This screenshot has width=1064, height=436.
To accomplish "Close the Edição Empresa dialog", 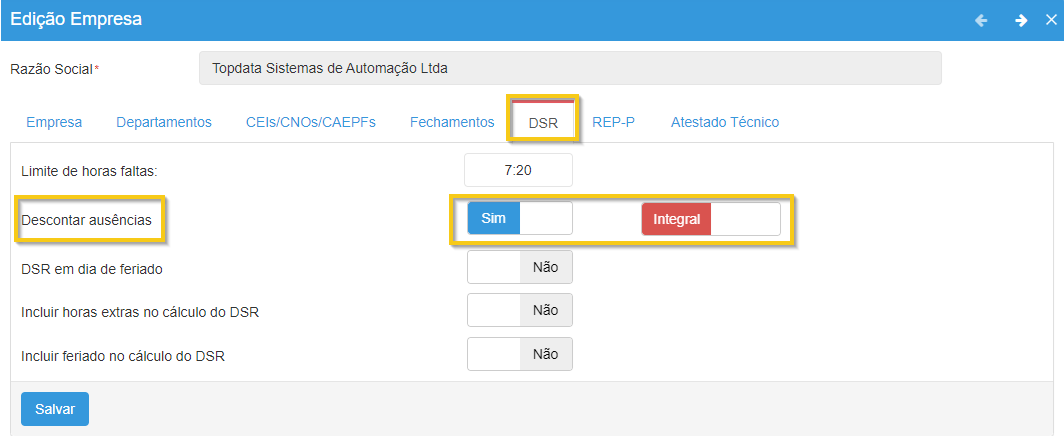I will 1051,20.
